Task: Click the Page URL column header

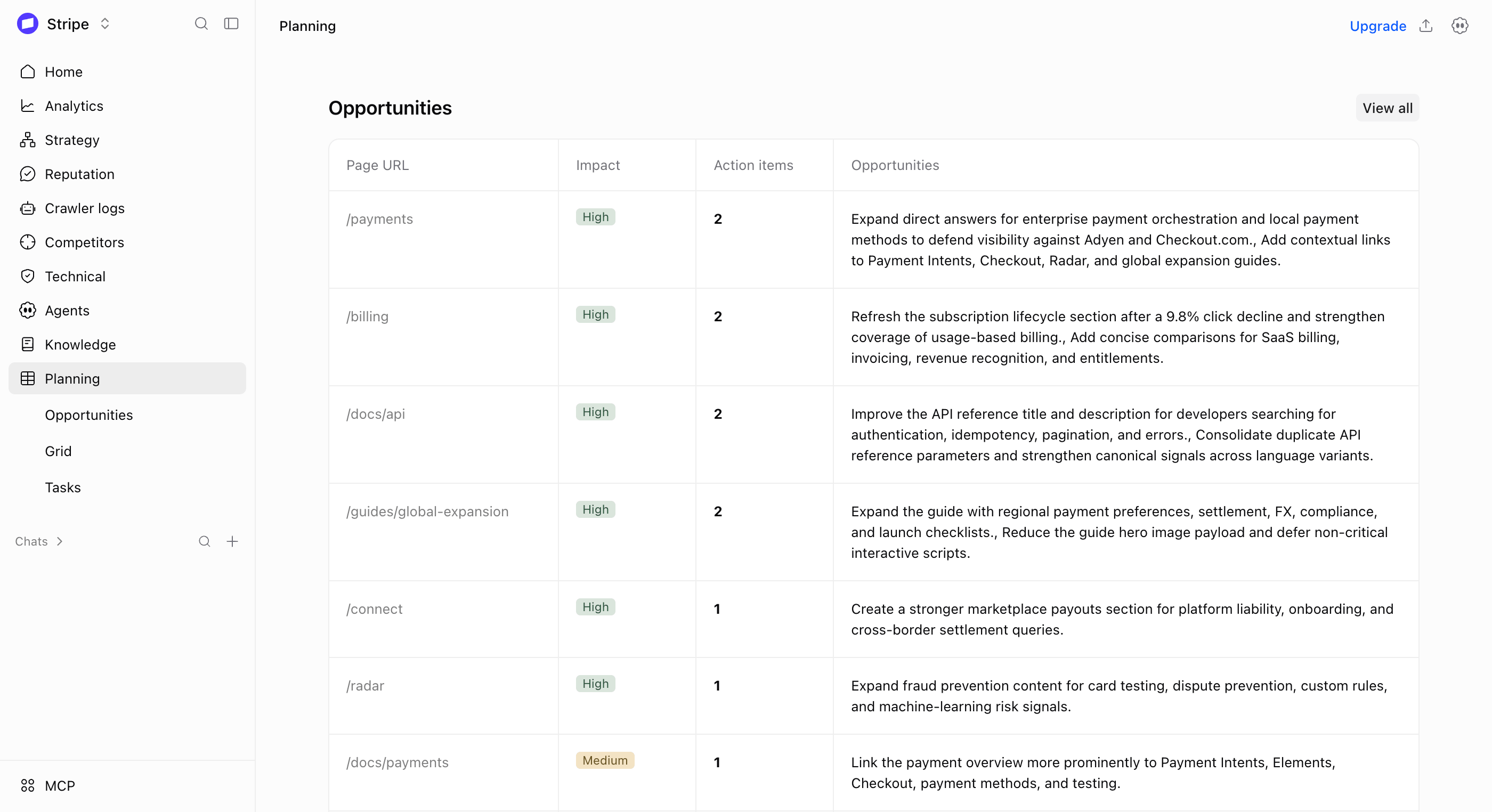Action: pyautogui.click(x=377, y=166)
